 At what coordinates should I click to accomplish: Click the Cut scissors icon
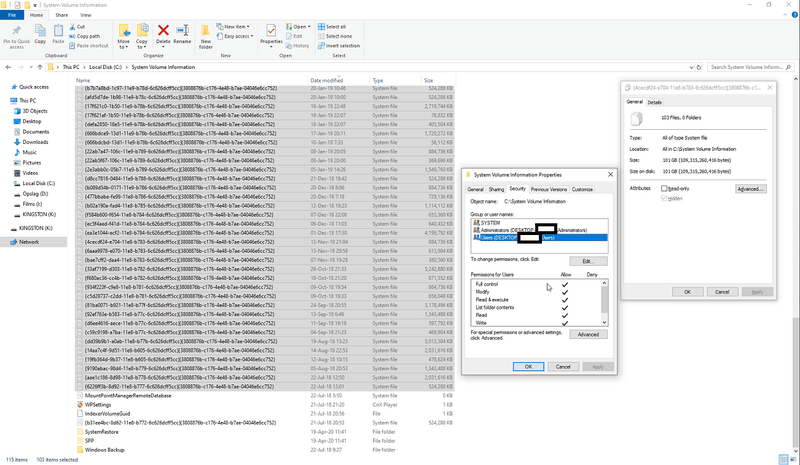70,27
